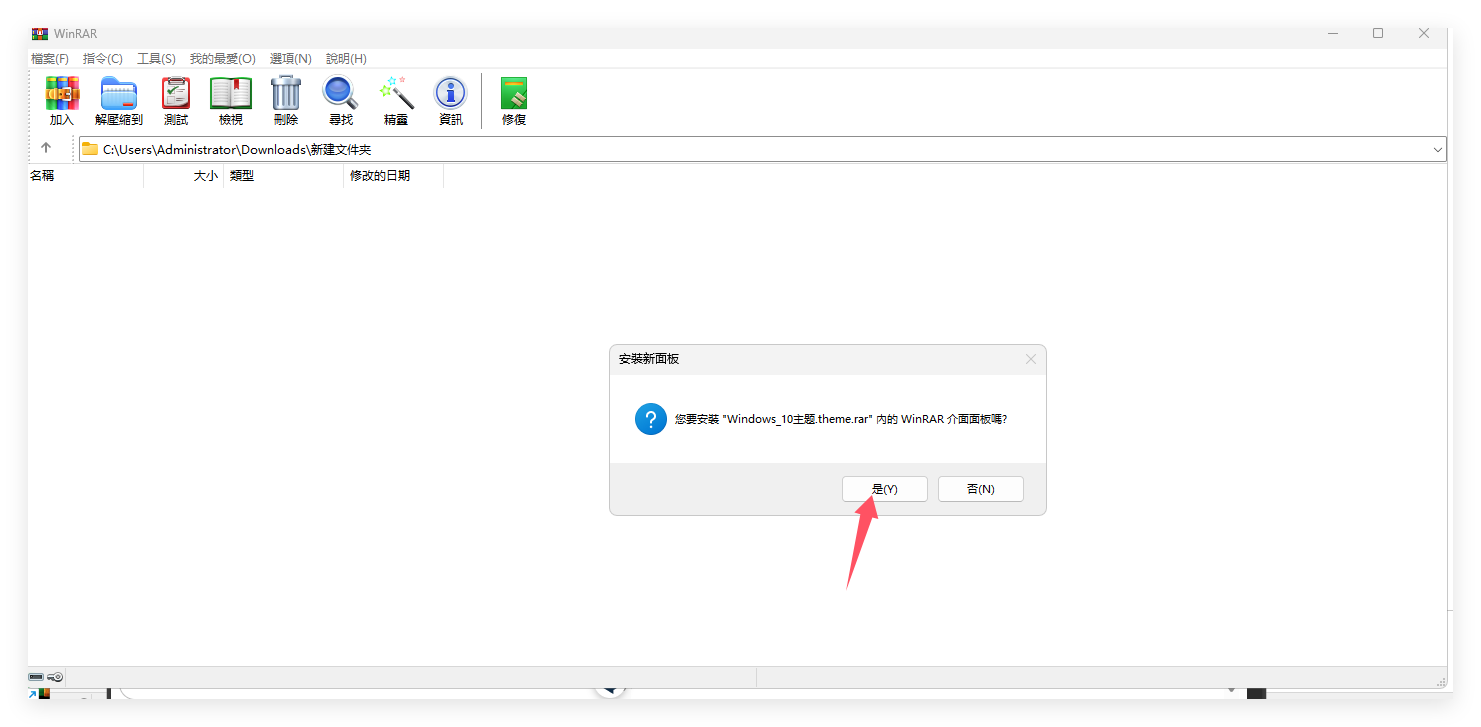Click the WinRAR app icon in title bar
Image resolution: width=1481 pixels, height=727 pixels.
pos(40,33)
